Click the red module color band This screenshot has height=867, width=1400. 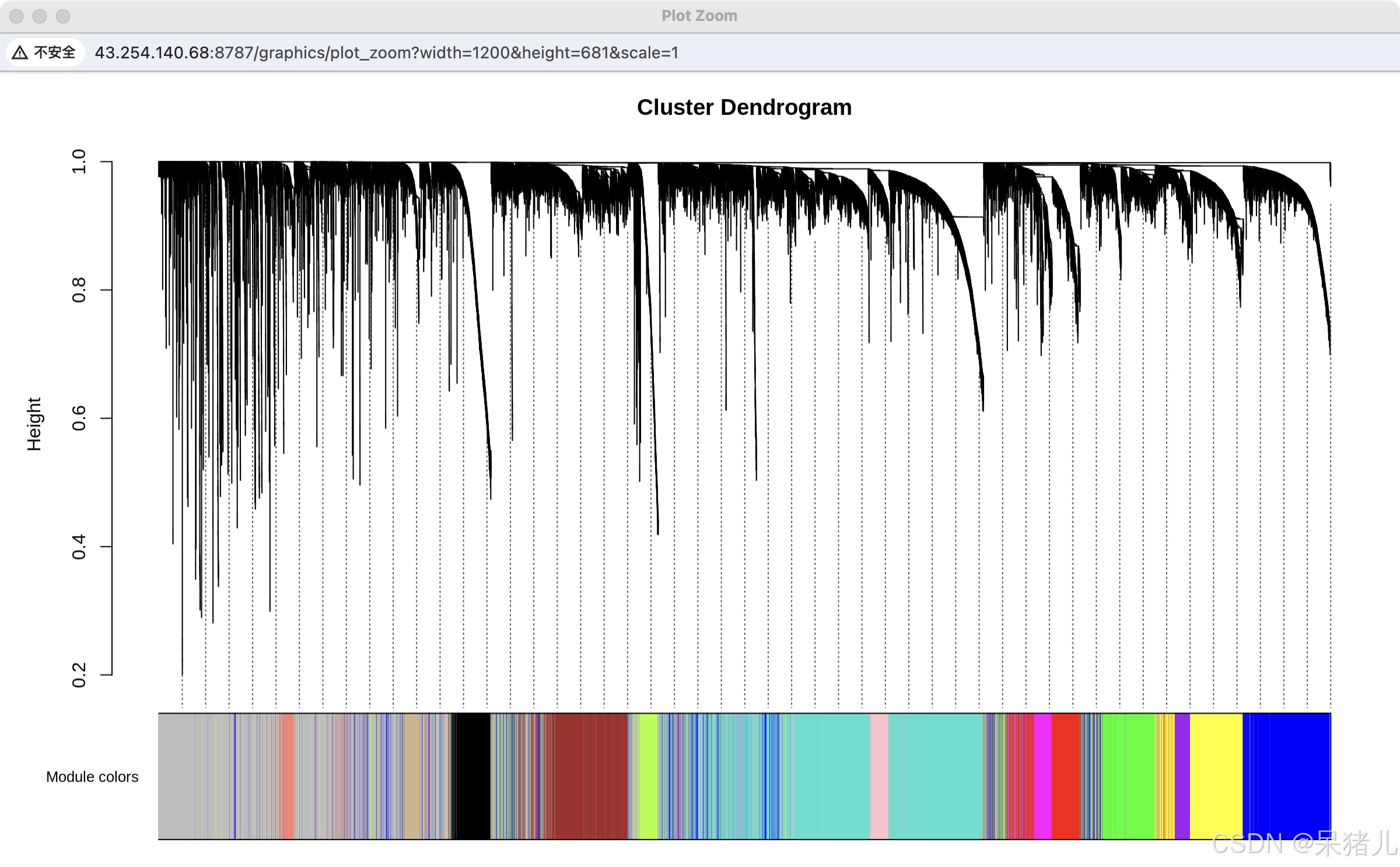tap(1066, 776)
